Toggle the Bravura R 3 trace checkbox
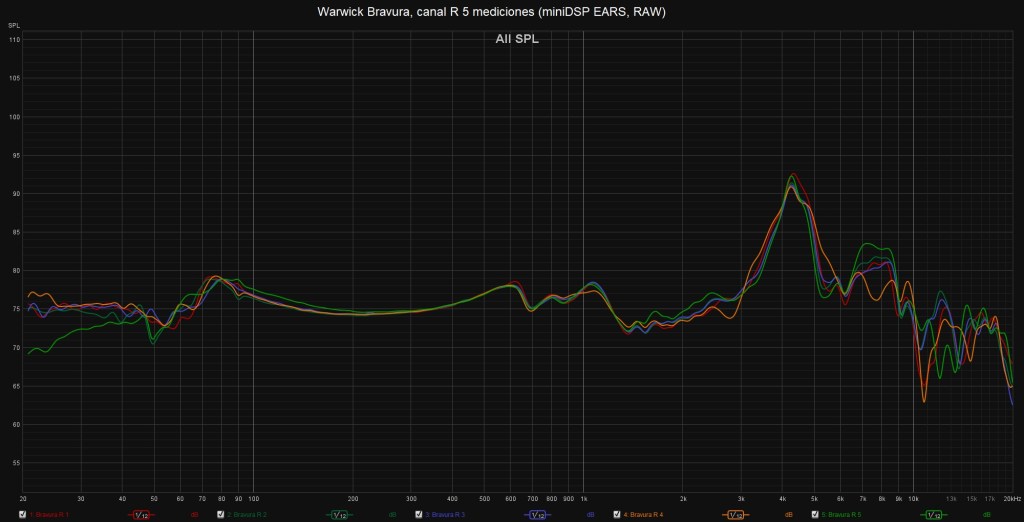 pyautogui.click(x=419, y=515)
